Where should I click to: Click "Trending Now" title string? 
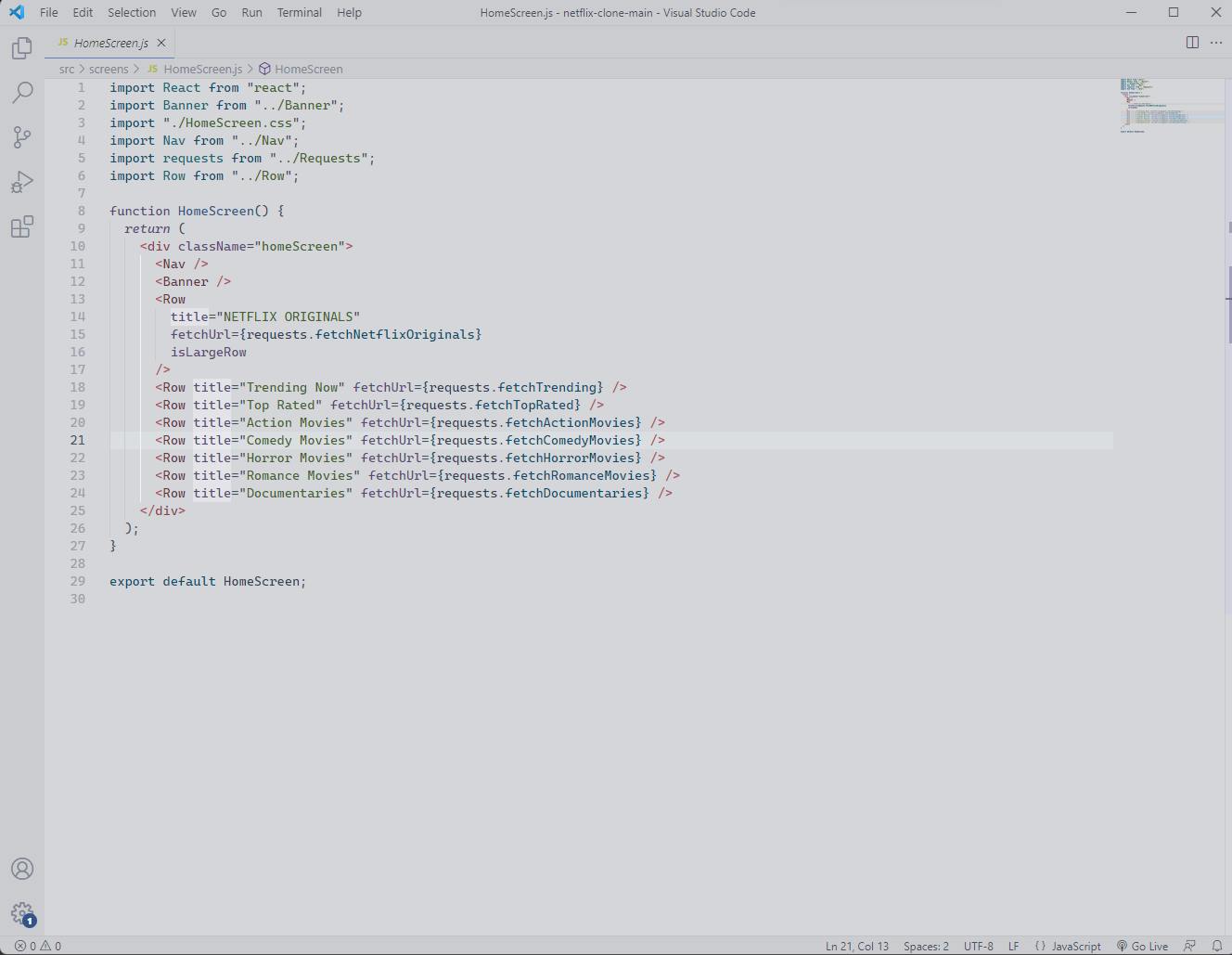pyautogui.click(x=292, y=387)
